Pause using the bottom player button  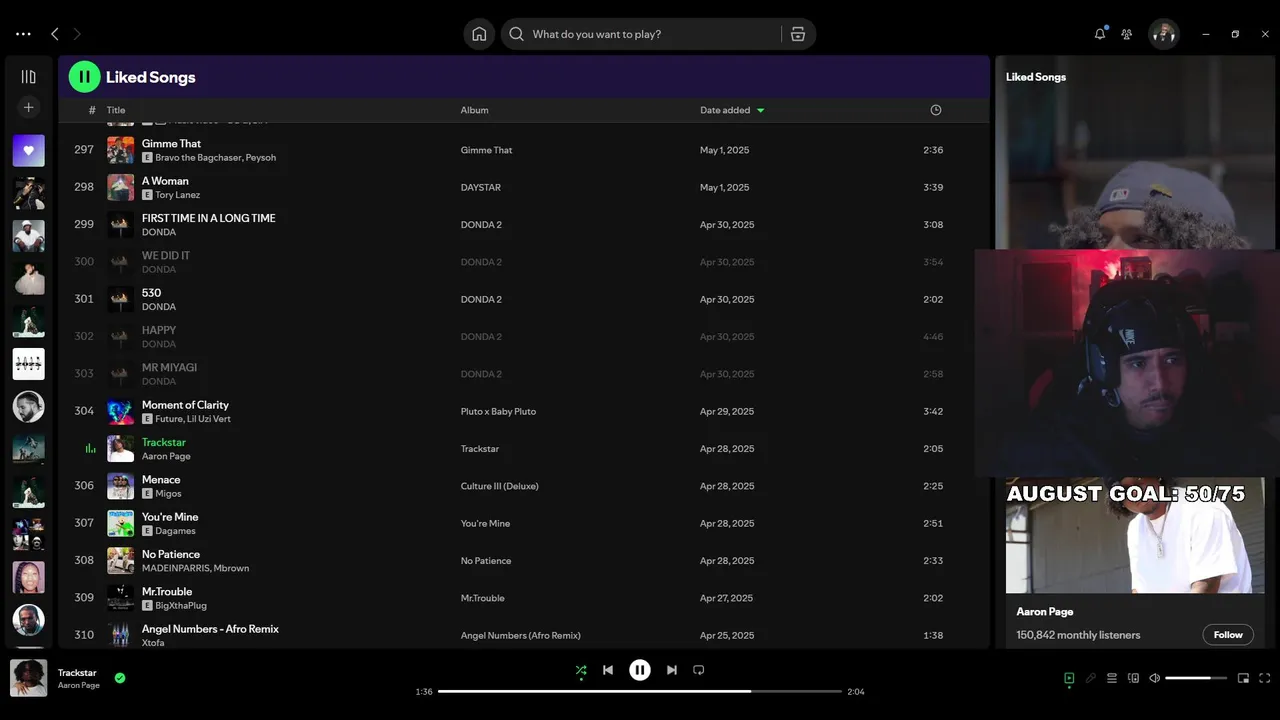tap(640, 670)
